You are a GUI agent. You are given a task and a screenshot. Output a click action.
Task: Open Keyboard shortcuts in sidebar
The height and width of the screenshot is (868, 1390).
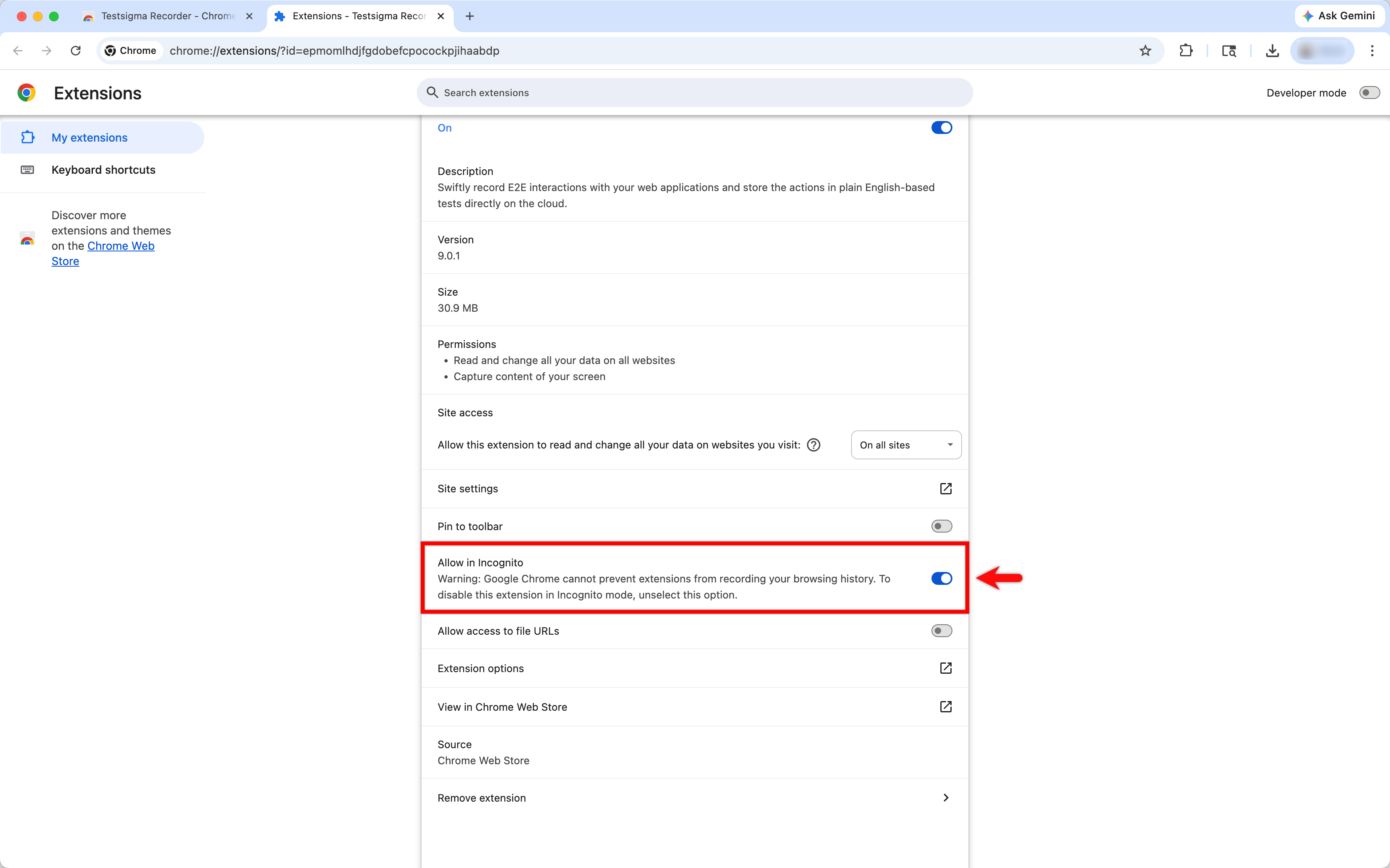tap(102, 169)
